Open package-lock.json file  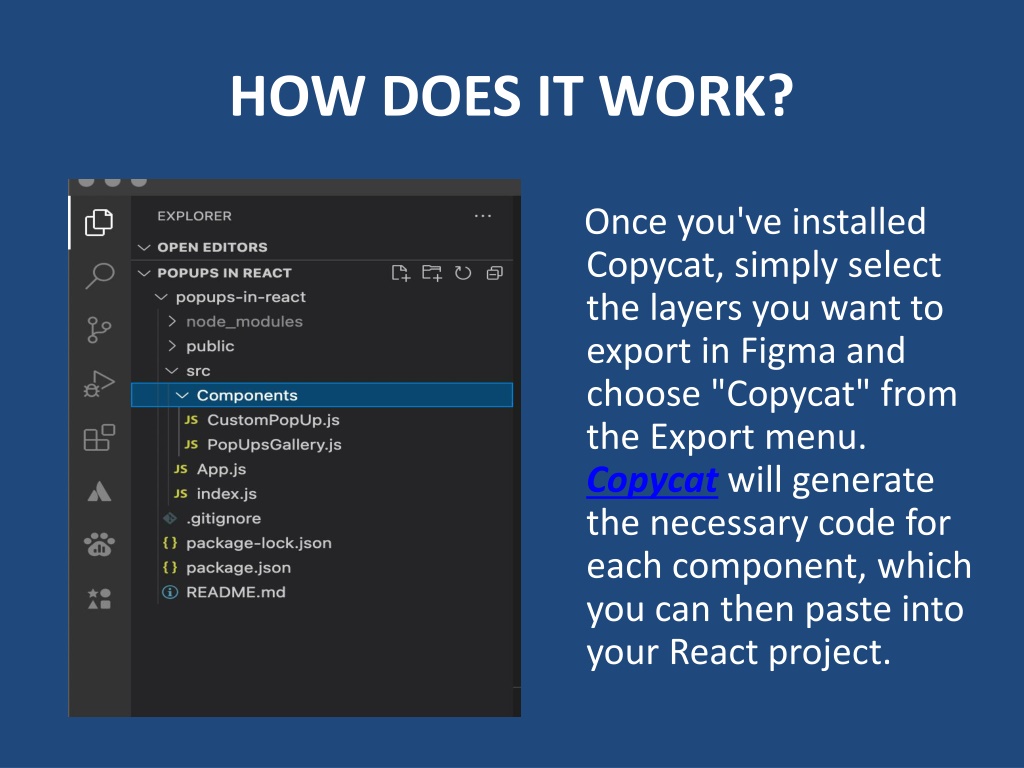point(259,543)
